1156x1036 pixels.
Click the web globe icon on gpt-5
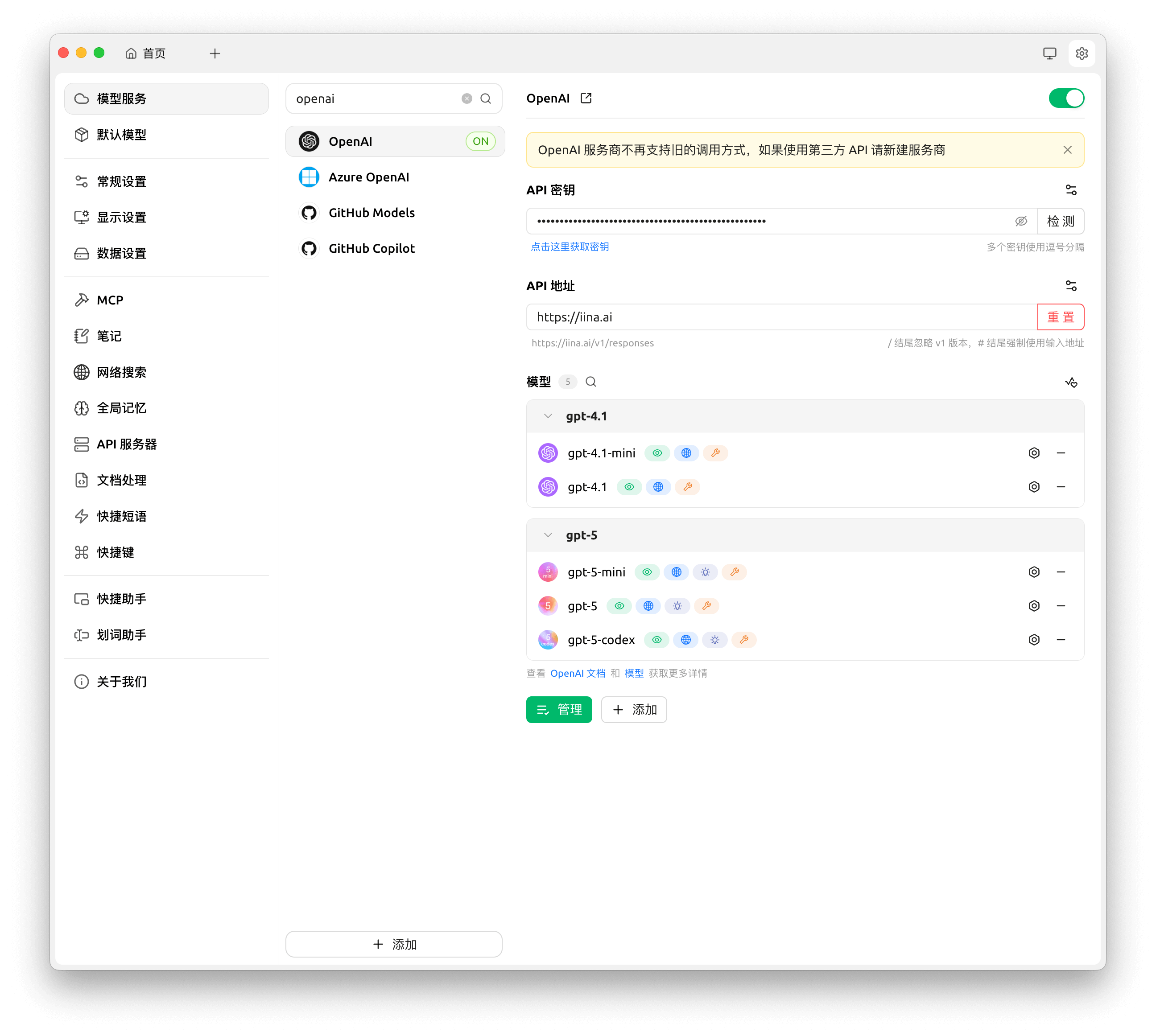click(x=648, y=606)
